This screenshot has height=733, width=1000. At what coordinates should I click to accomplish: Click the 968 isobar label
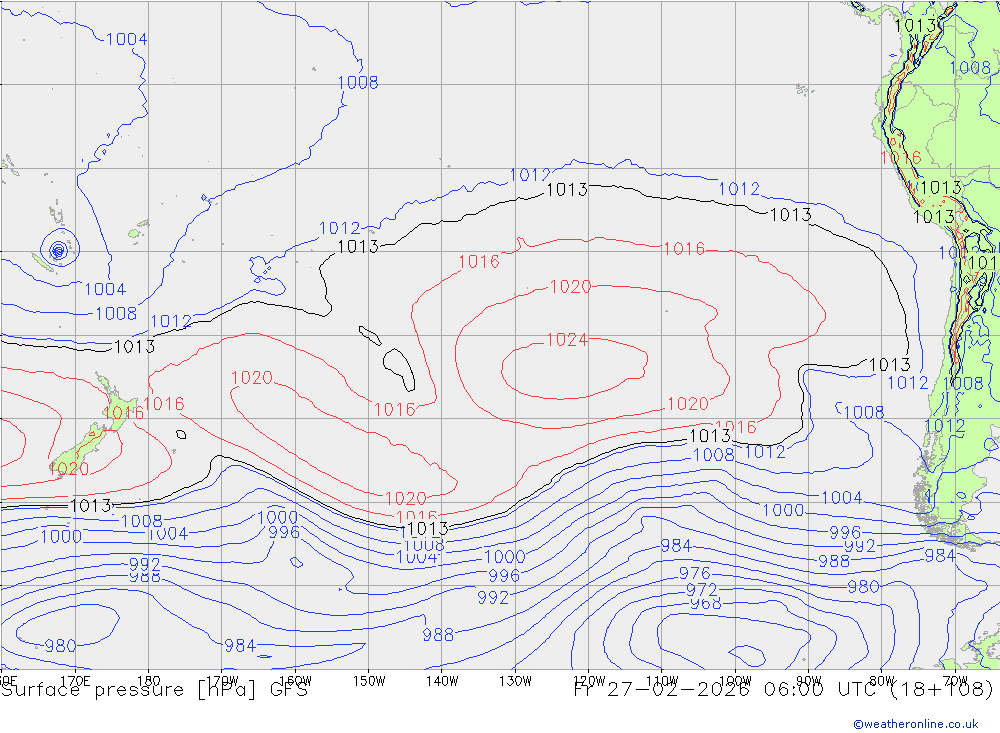[x=705, y=603]
